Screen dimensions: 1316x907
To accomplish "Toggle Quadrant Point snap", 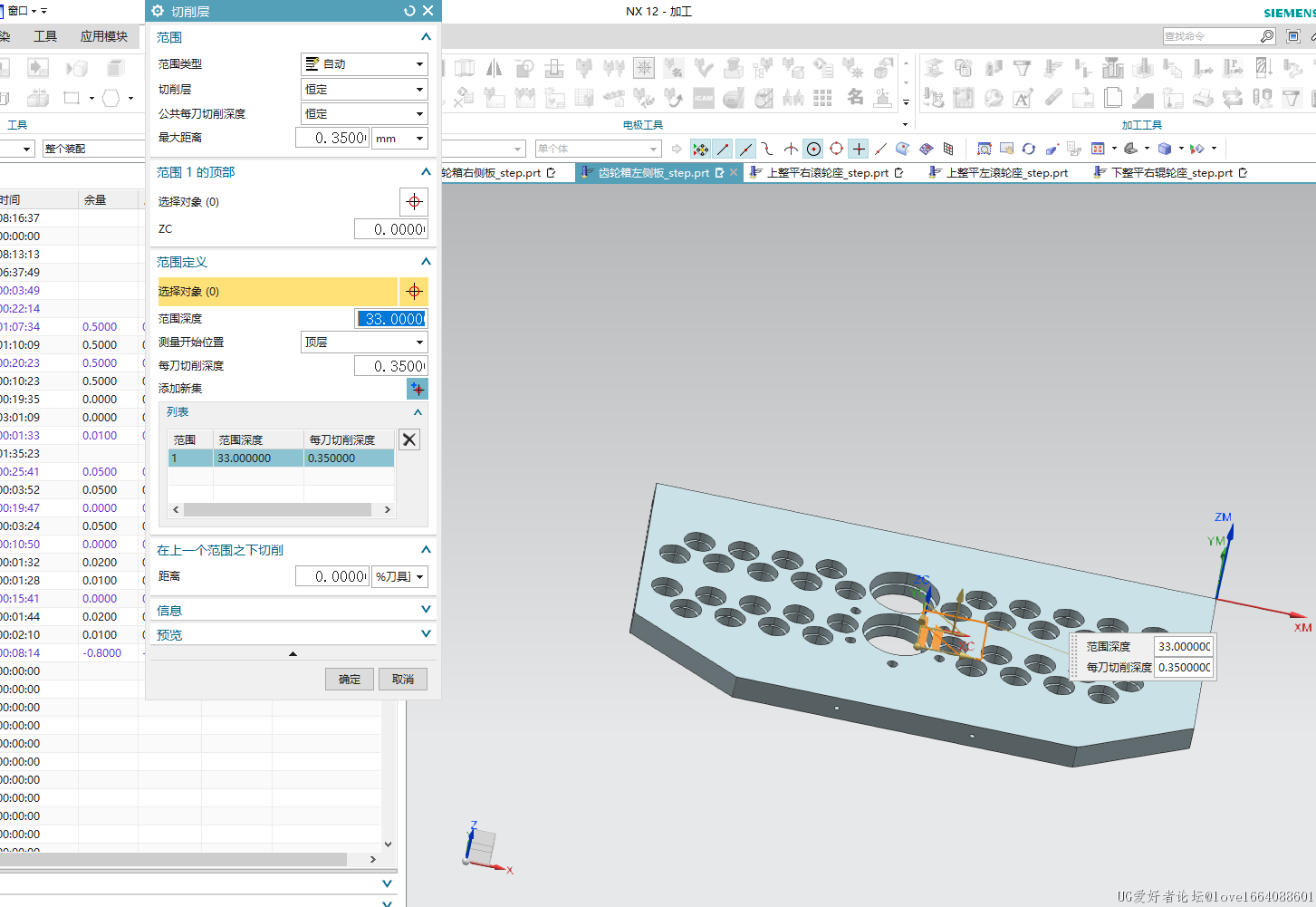I will (x=836, y=149).
